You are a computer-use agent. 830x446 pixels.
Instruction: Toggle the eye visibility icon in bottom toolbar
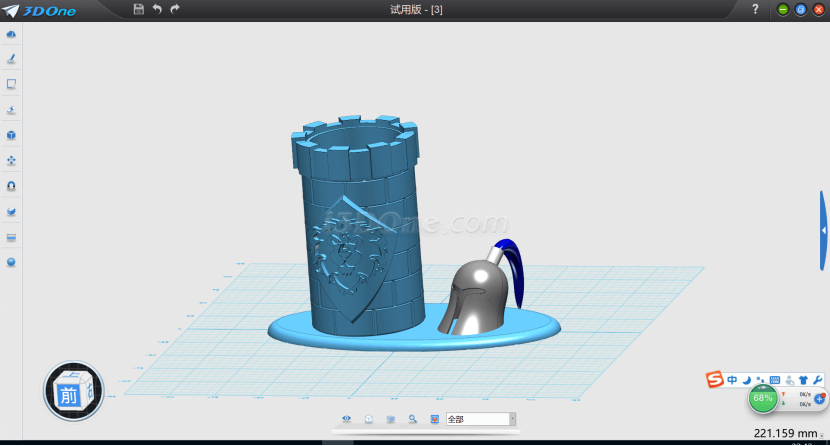(x=347, y=419)
